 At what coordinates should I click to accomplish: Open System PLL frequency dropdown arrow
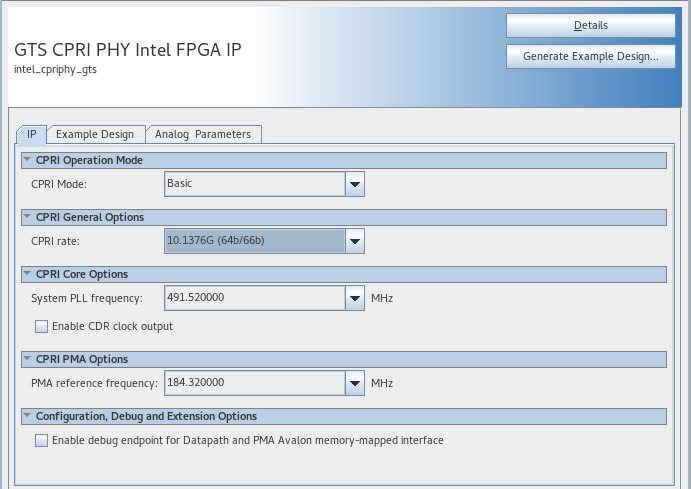[x=354, y=298]
